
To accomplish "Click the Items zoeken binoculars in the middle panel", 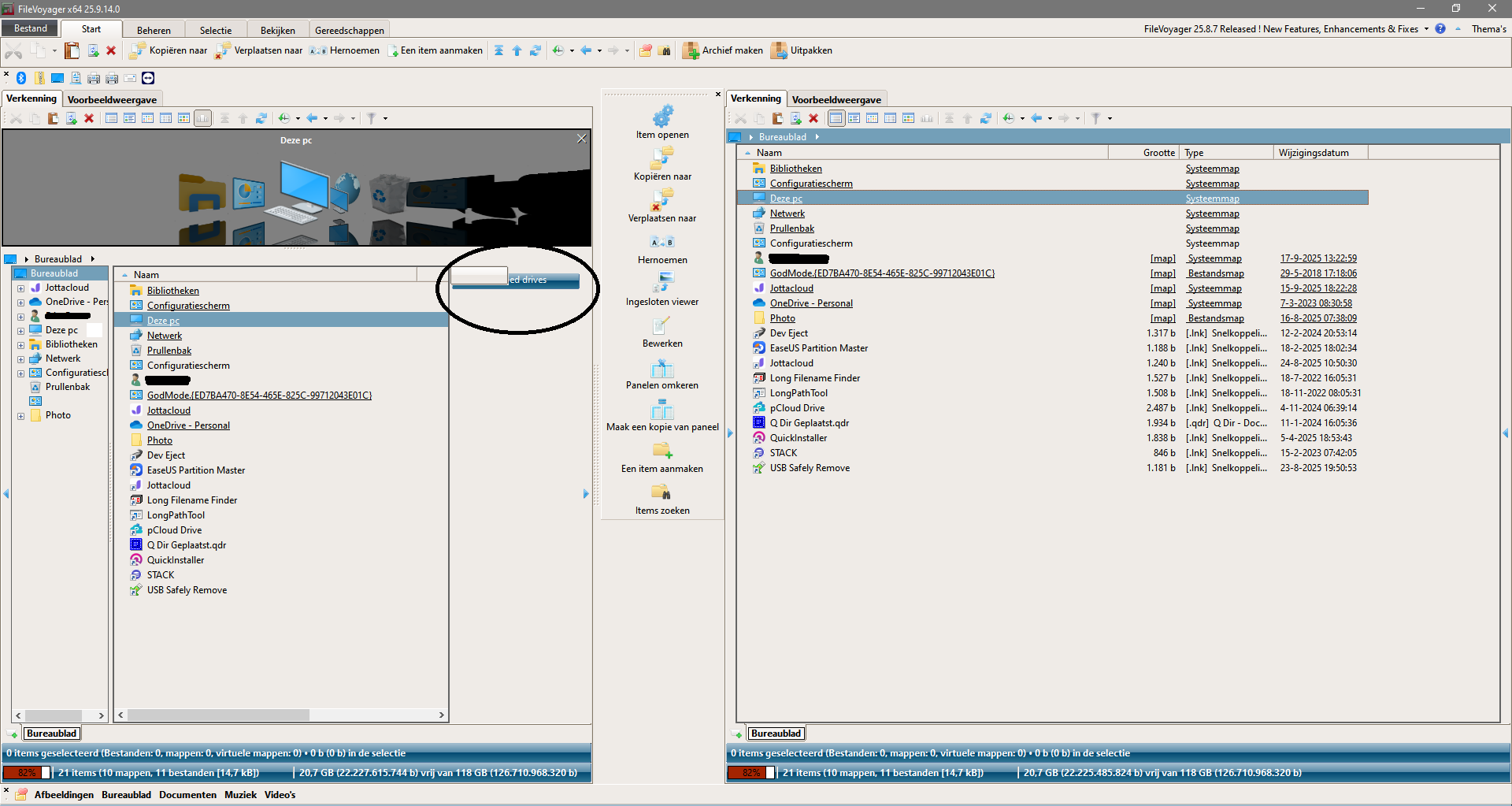I will pyautogui.click(x=662, y=493).
